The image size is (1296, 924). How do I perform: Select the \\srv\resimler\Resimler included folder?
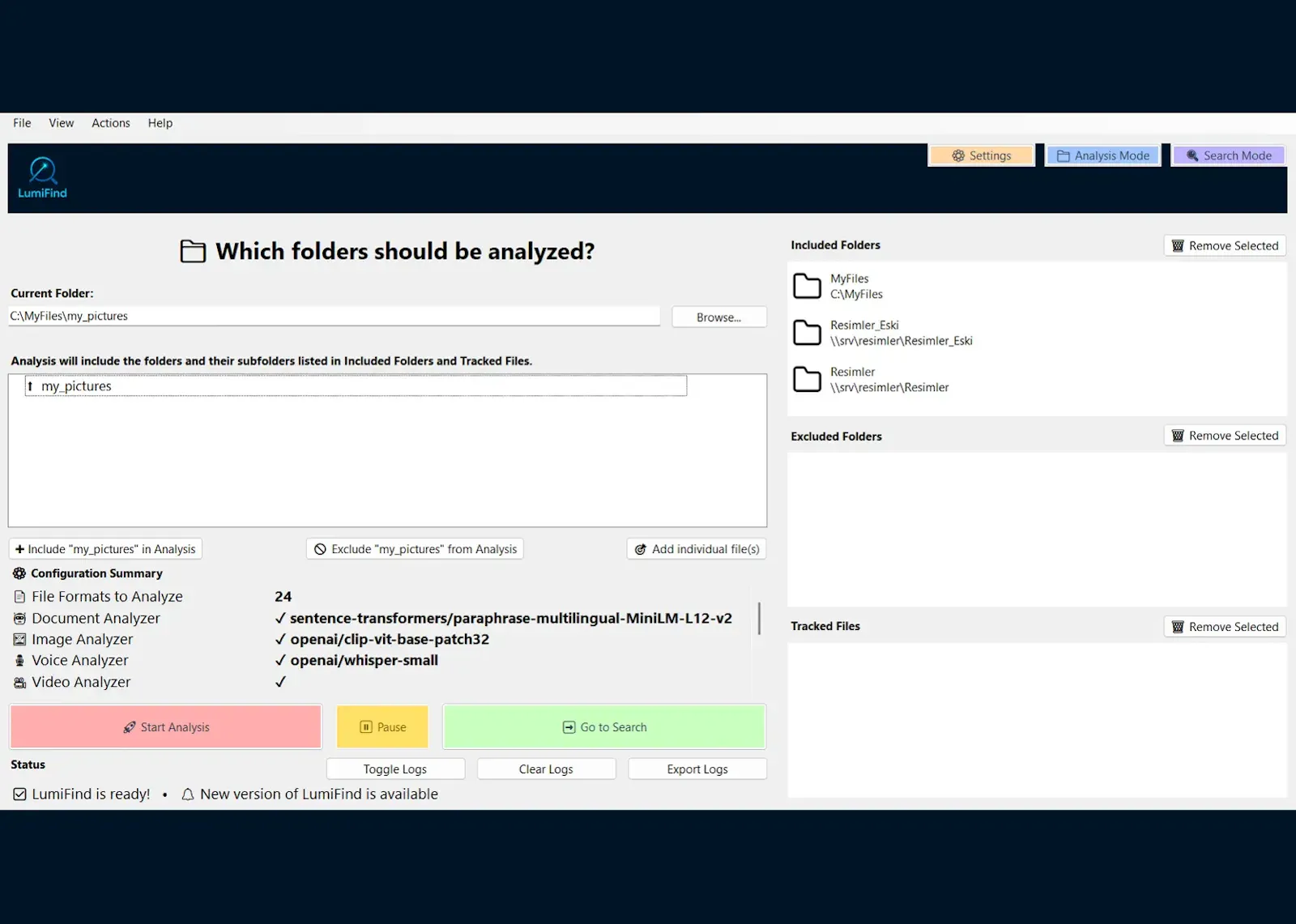1037,380
